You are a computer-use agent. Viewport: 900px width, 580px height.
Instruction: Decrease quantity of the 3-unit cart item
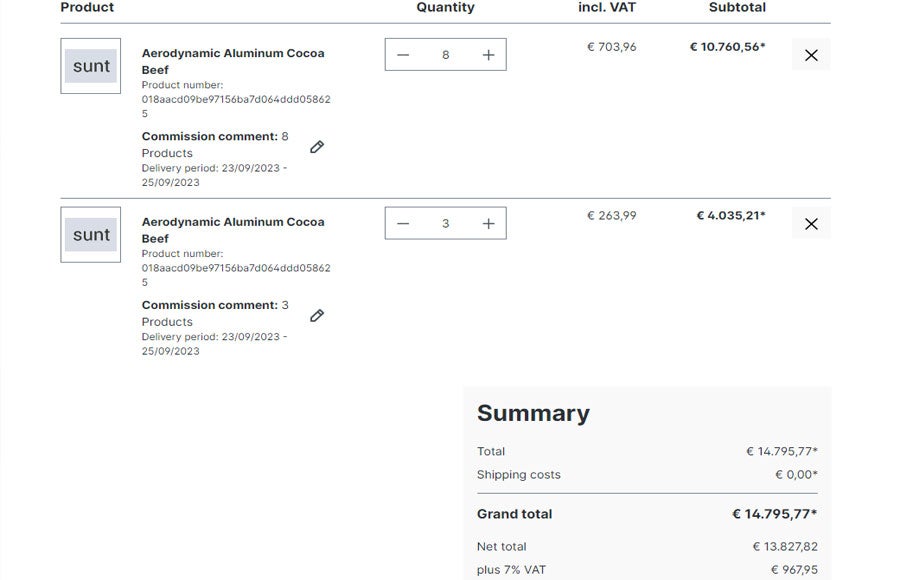click(x=403, y=224)
